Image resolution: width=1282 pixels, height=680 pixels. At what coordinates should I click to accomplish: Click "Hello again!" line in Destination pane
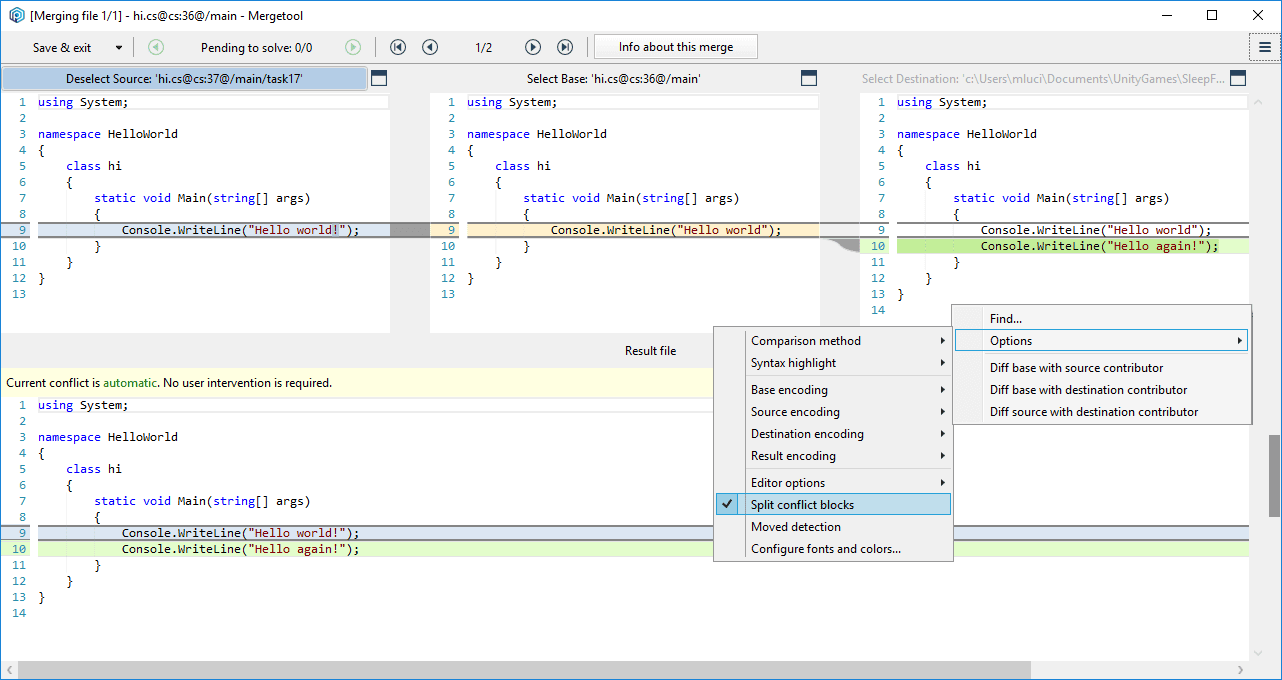click(x=1072, y=246)
